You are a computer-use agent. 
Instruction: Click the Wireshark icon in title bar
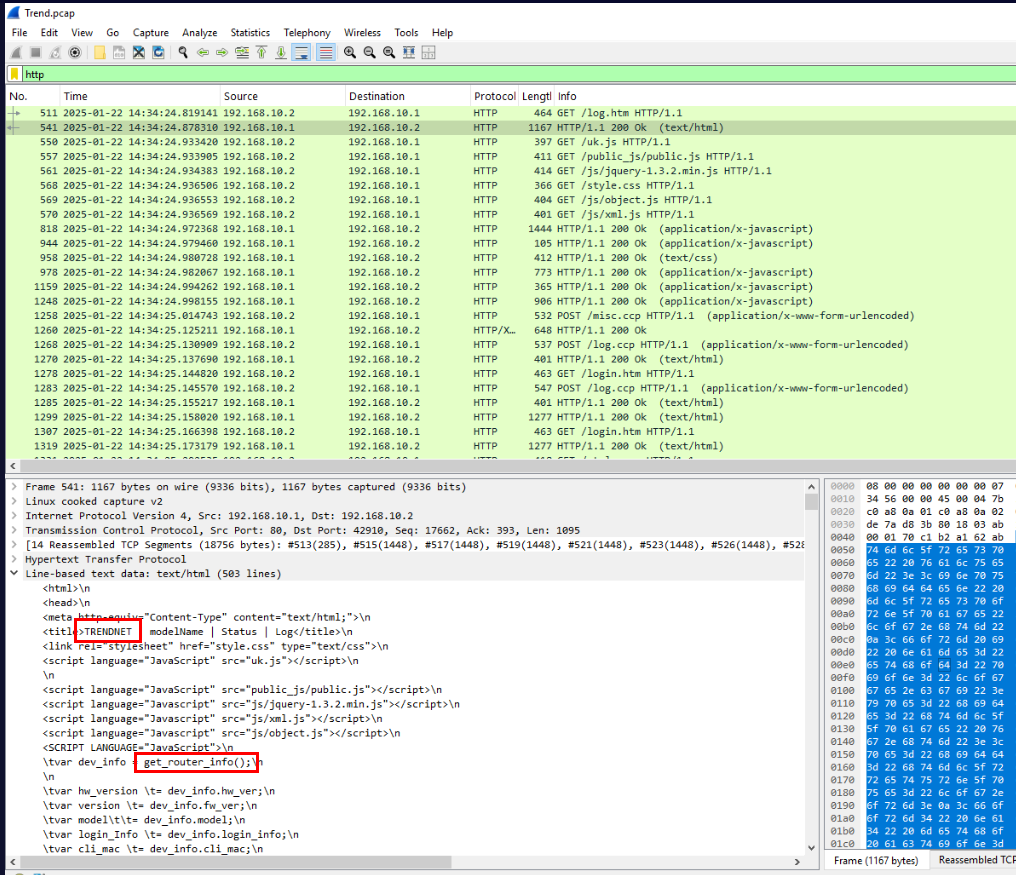point(13,13)
